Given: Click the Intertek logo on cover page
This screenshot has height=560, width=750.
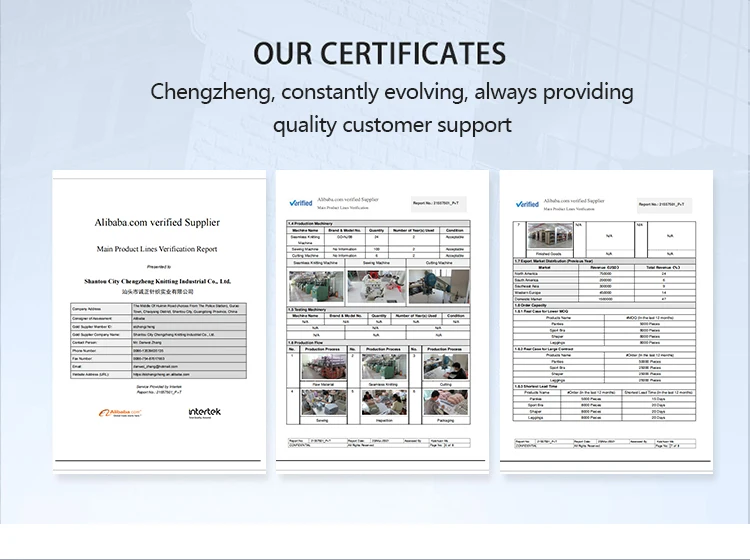Looking at the screenshot, I should (x=204, y=411).
